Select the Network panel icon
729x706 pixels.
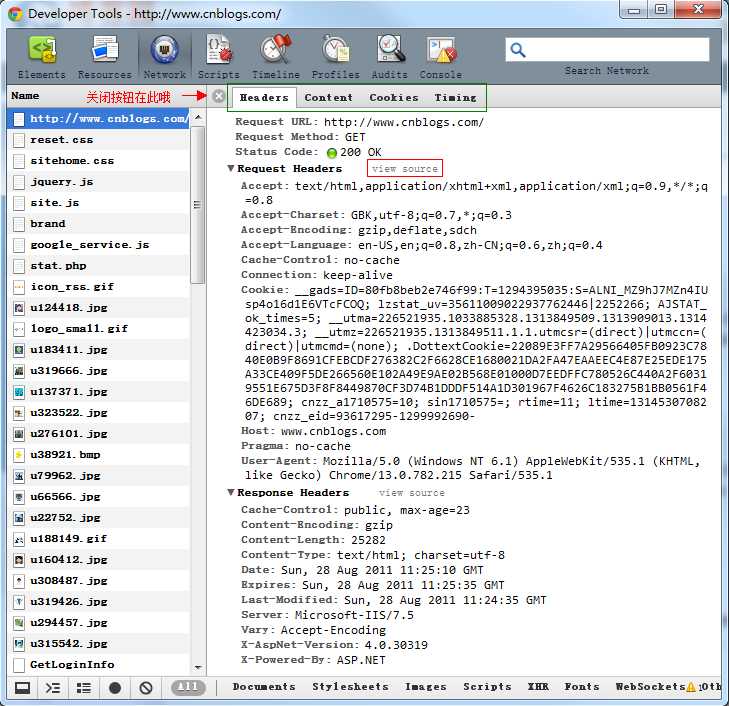tap(164, 50)
